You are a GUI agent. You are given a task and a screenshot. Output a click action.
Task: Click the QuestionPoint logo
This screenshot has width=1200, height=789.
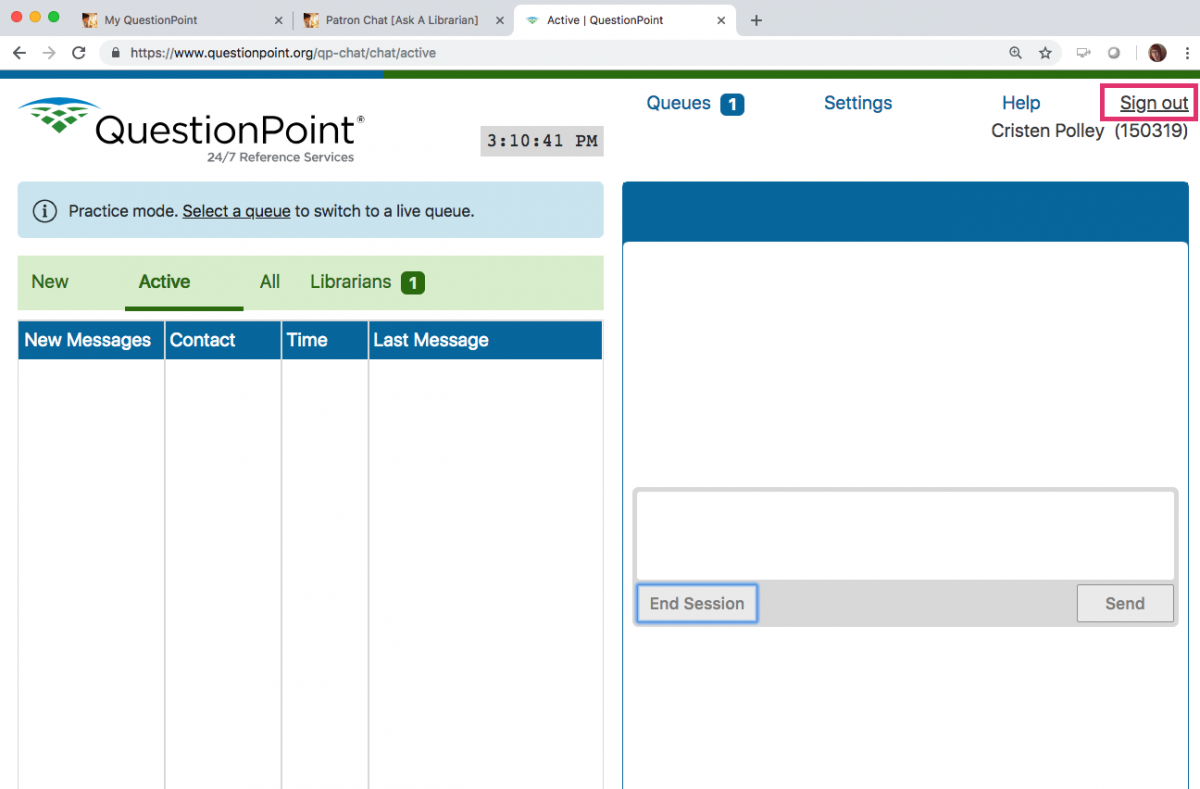coord(190,129)
